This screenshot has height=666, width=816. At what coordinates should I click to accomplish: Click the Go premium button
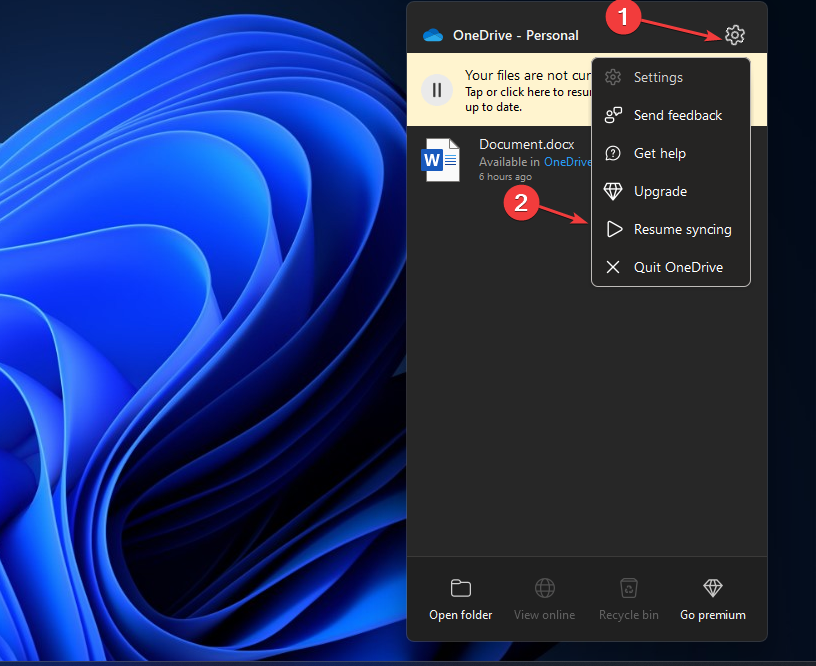pos(713,599)
